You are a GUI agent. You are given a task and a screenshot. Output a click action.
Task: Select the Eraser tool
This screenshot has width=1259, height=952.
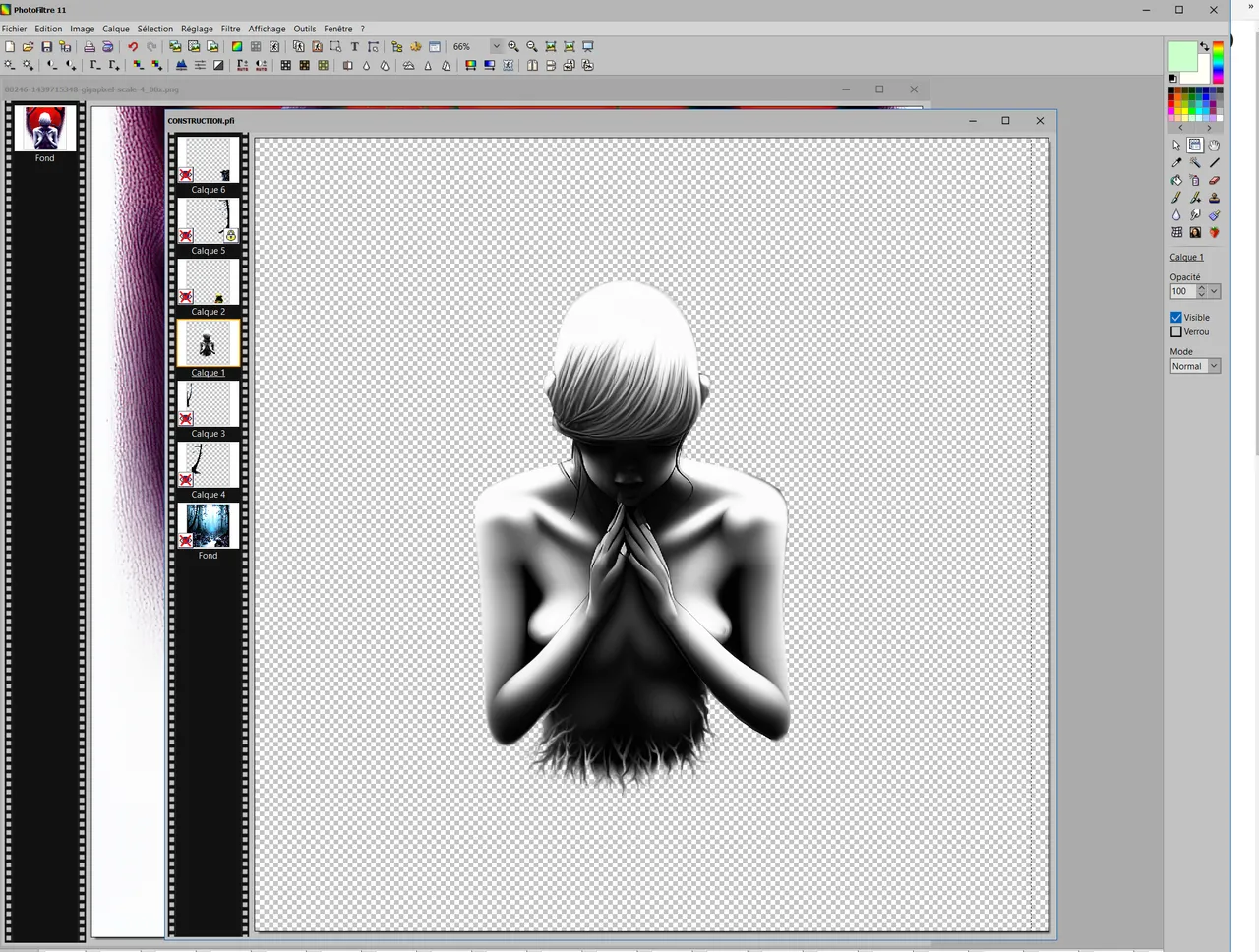(x=1214, y=181)
